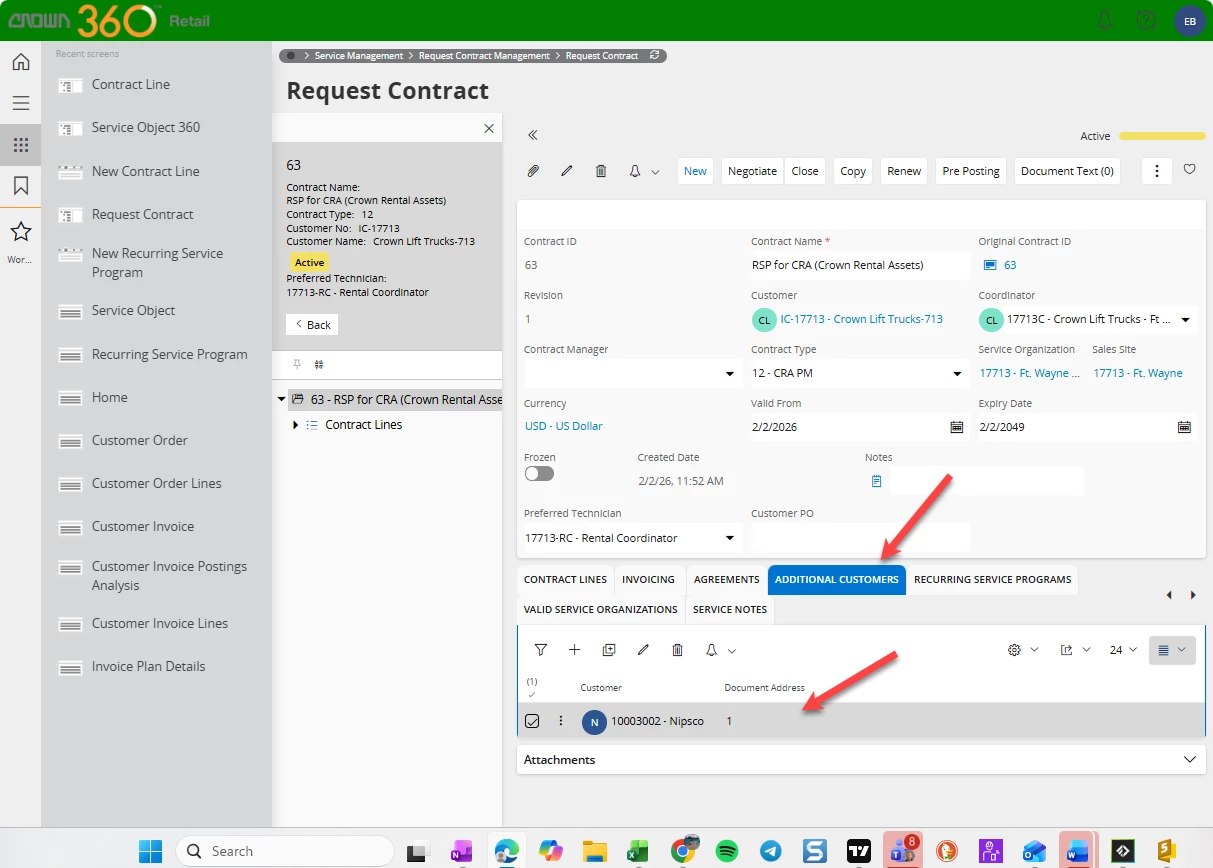Screen dimensions: 1213x868
Task: Open the Notes document icon
Action: click(876, 481)
